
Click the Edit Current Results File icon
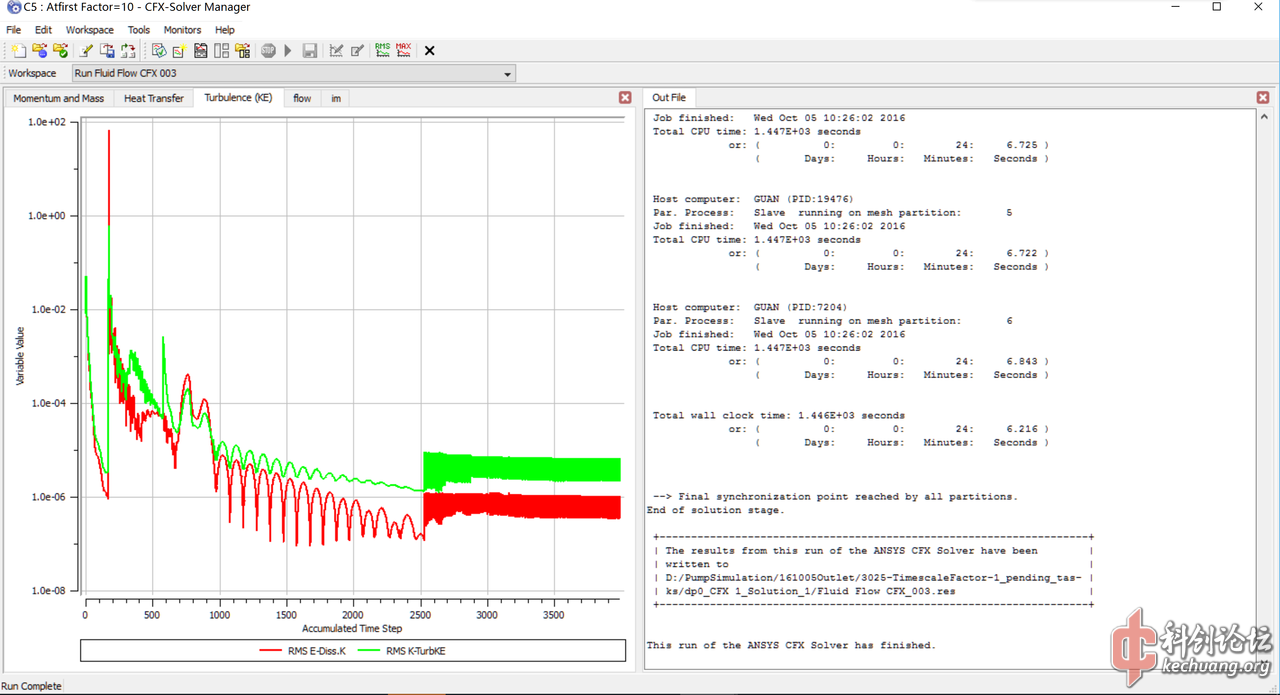357,50
